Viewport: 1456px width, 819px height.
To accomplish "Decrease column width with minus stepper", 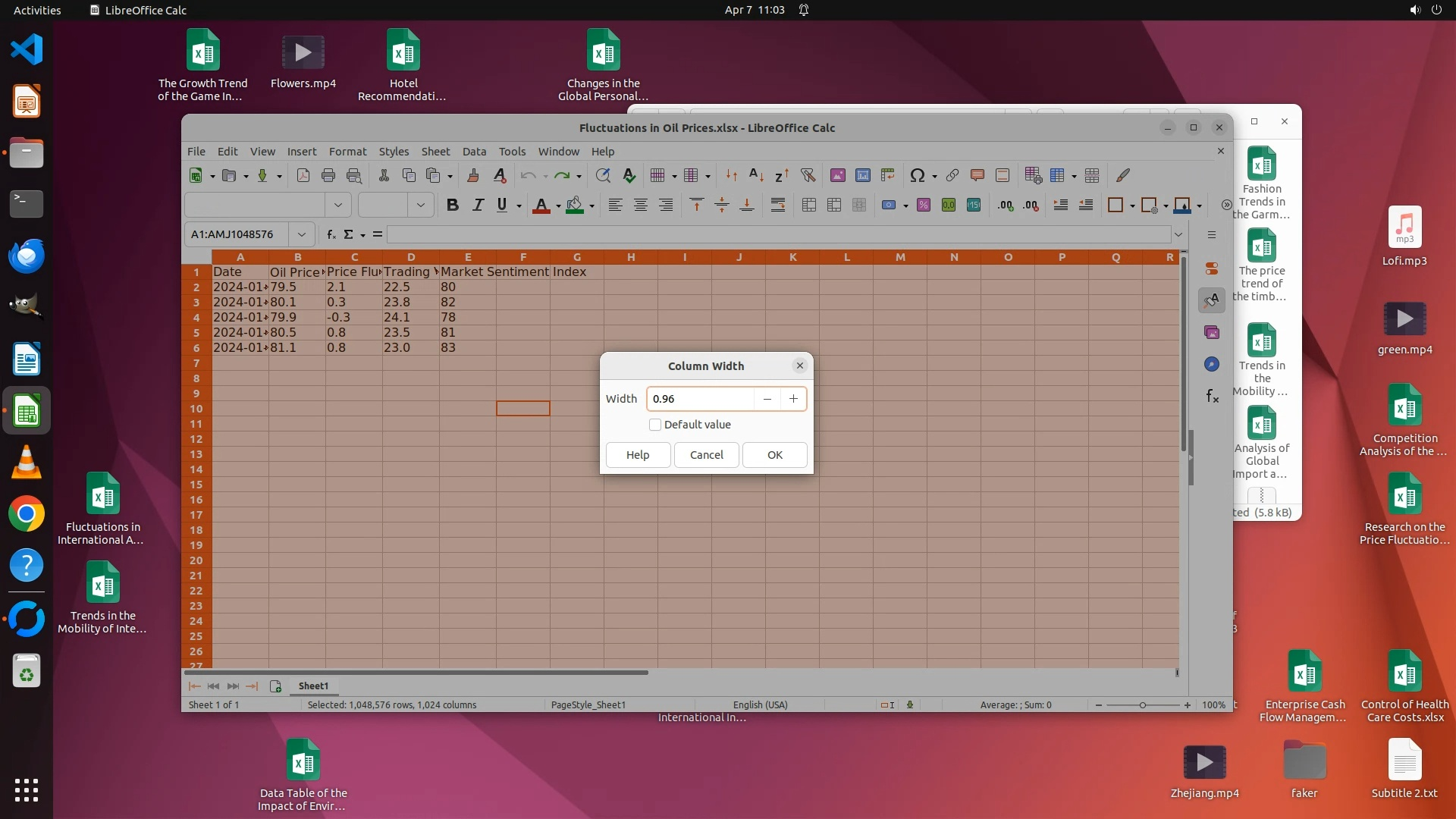I will point(767,399).
